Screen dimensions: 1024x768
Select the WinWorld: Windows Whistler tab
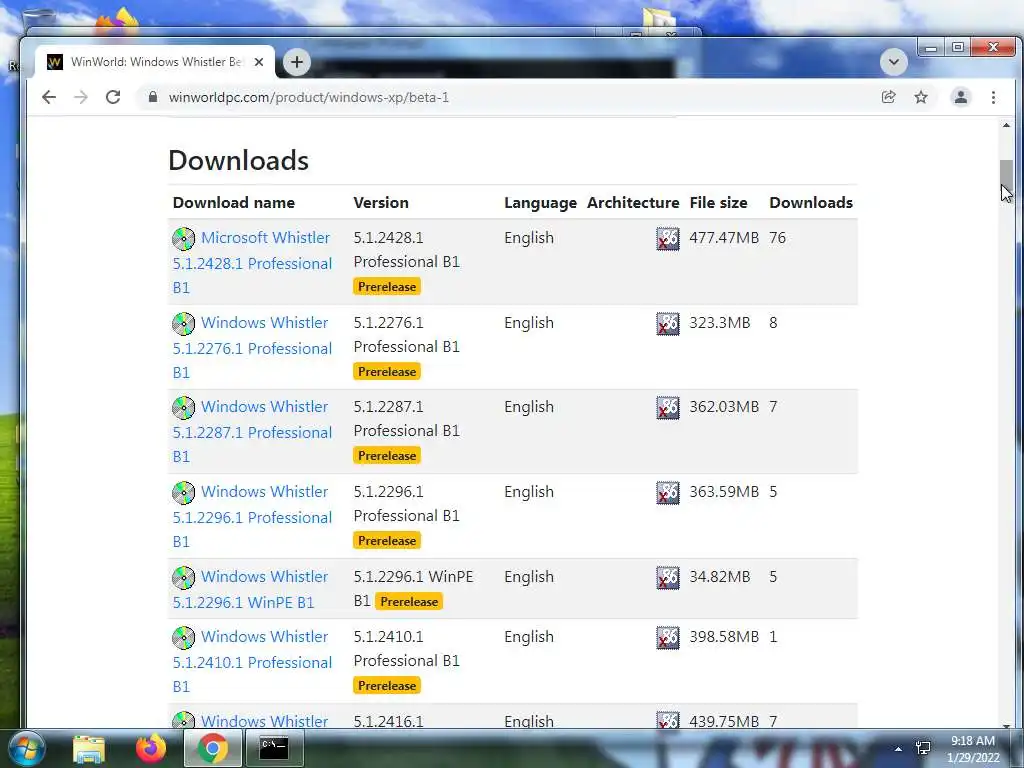coord(155,62)
